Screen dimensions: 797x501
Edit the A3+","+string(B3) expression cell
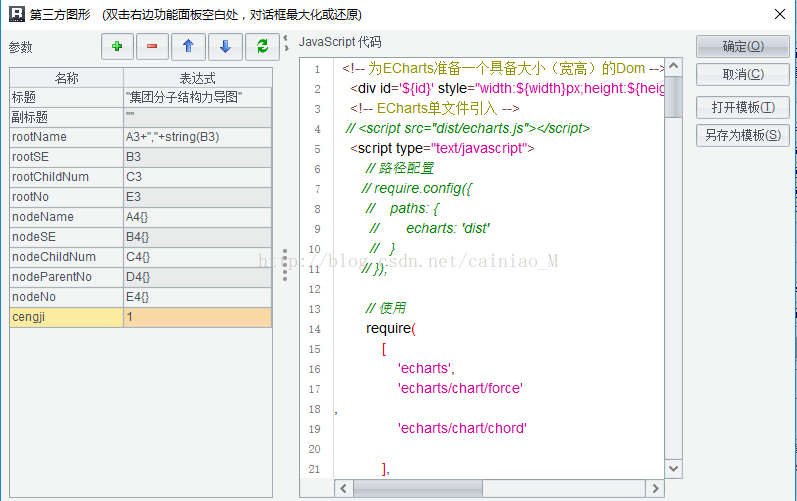198,137
